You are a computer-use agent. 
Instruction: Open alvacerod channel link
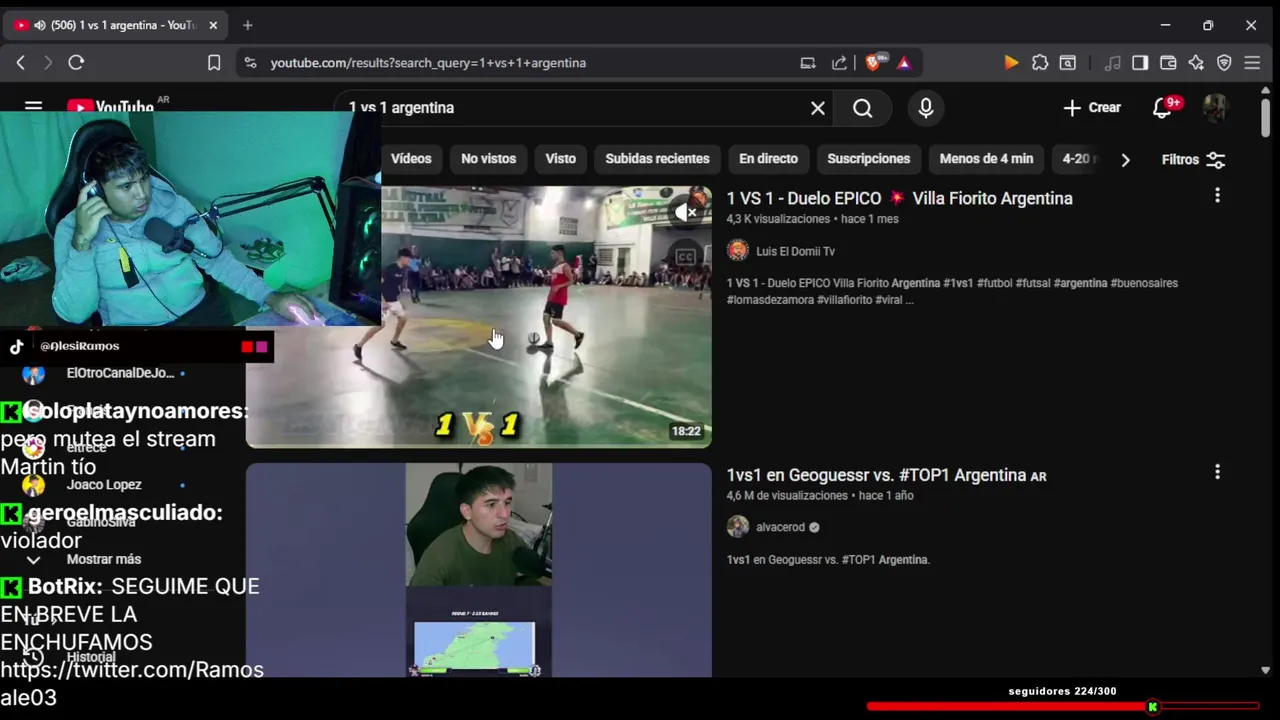[780, 527]
